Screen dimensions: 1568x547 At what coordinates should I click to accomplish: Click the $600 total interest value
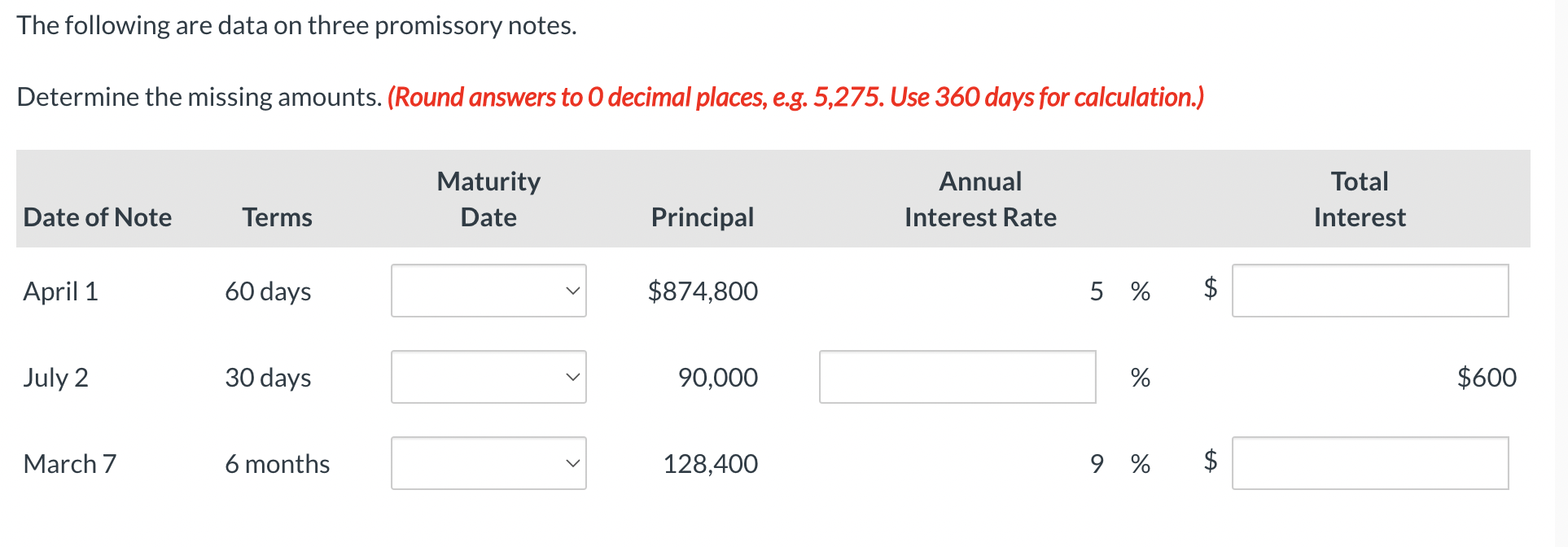tap(1487, 377)
